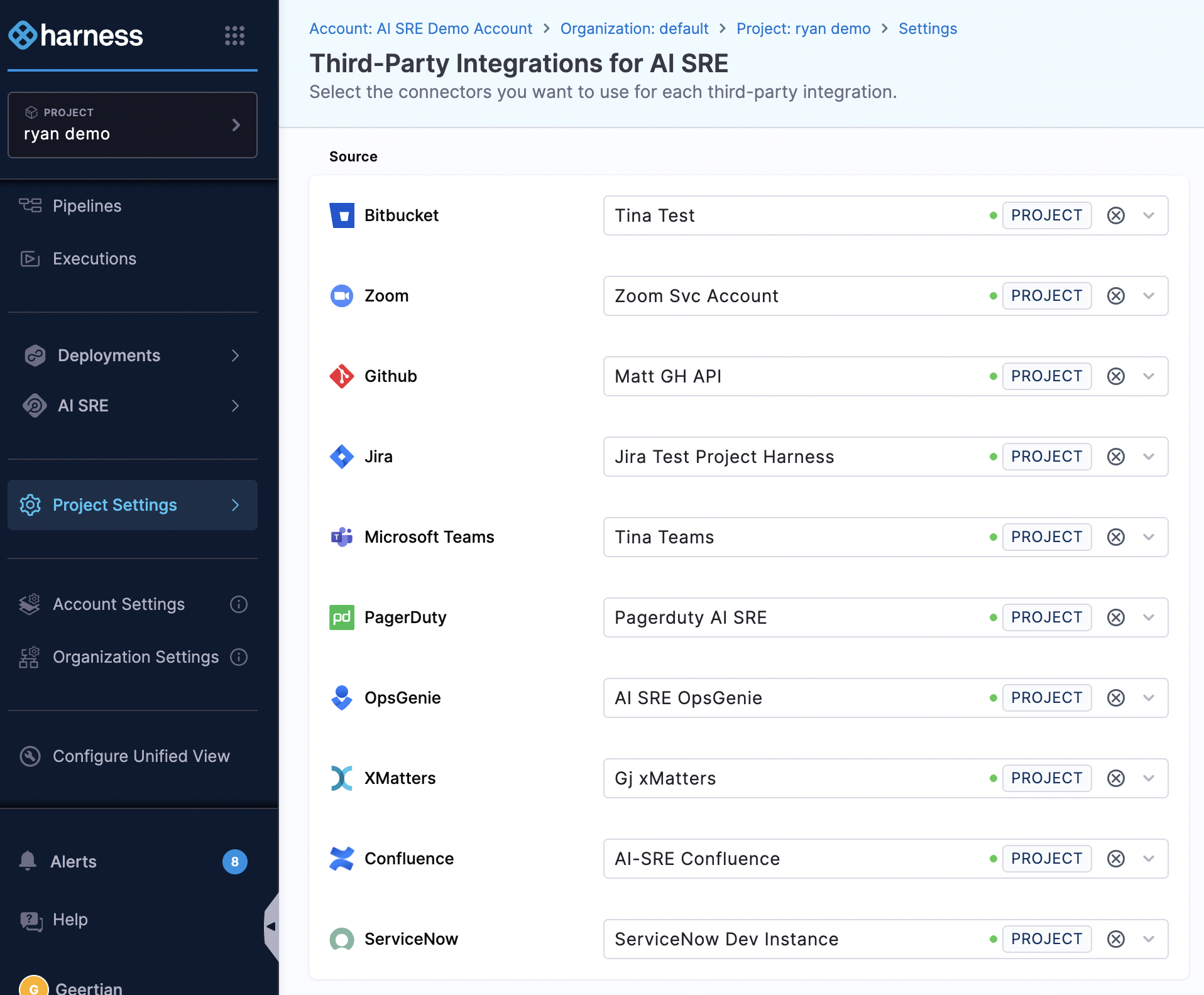Expand the Jira connector dropdown
The width and height of the screenshot is (1204, 995).
click(x=1149, y=457)
